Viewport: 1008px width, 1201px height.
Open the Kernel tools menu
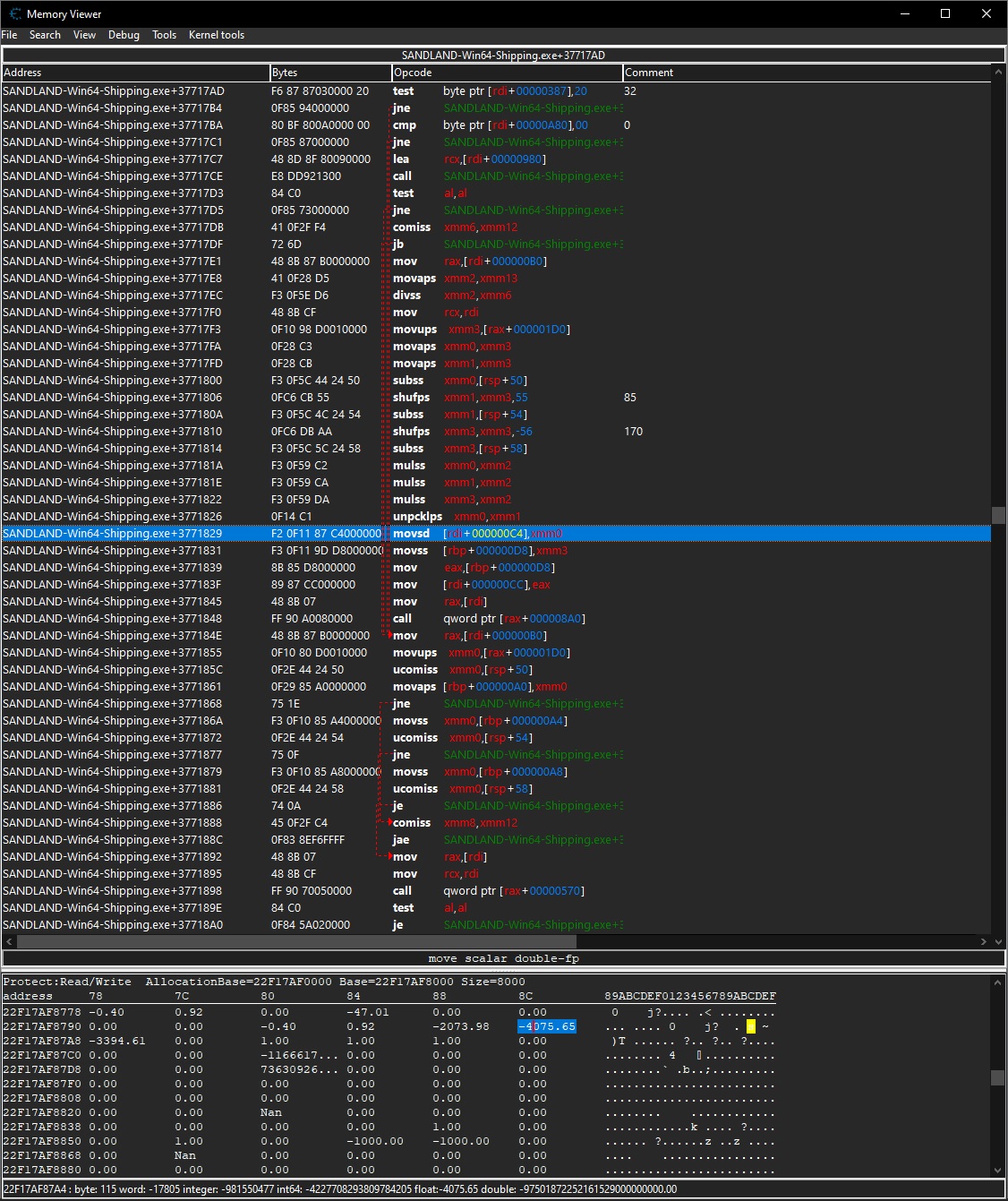pyautogui.click(x=216, y=35)
